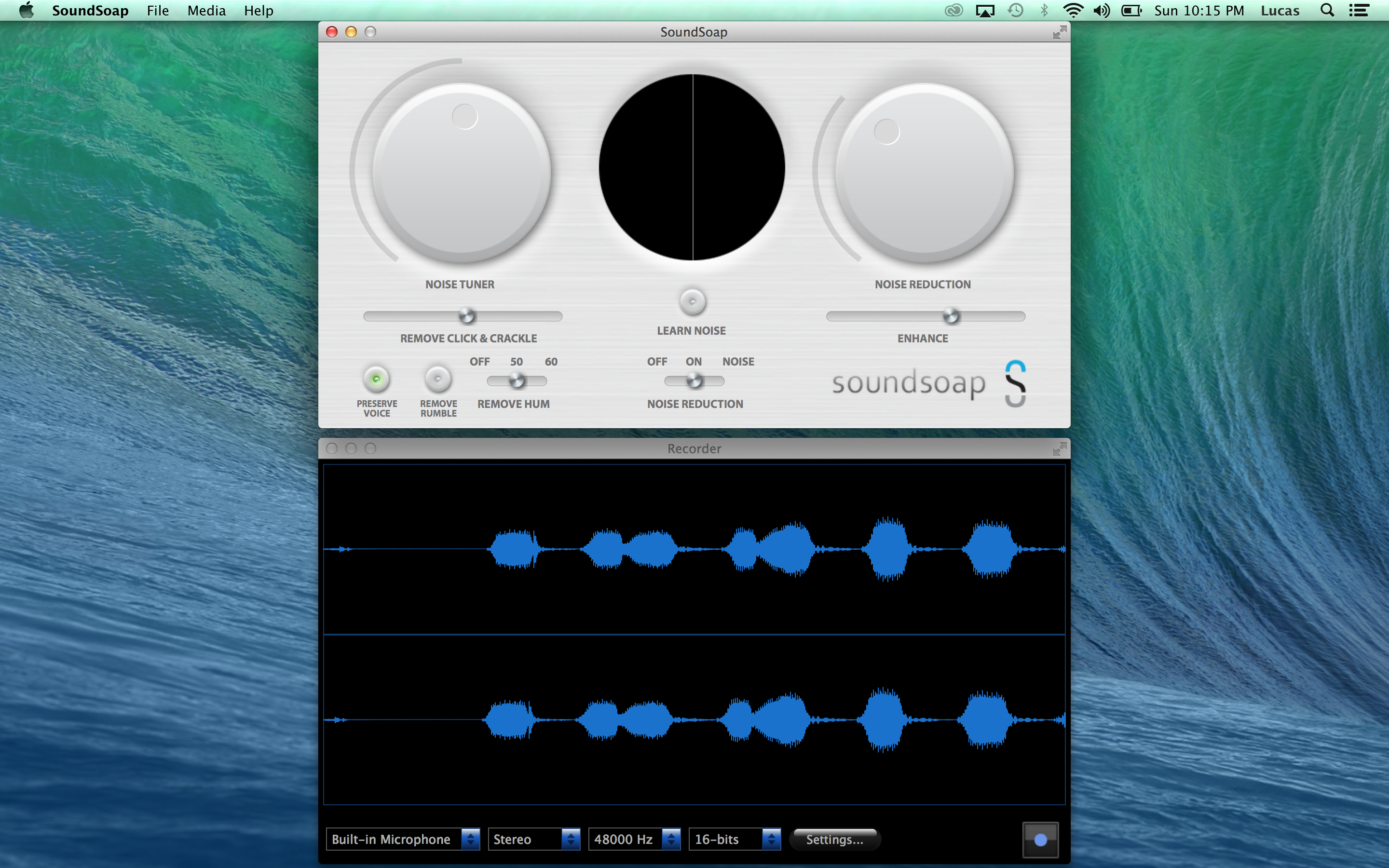
Task: Click the Time Machine icon
Action: point(1015,10)
